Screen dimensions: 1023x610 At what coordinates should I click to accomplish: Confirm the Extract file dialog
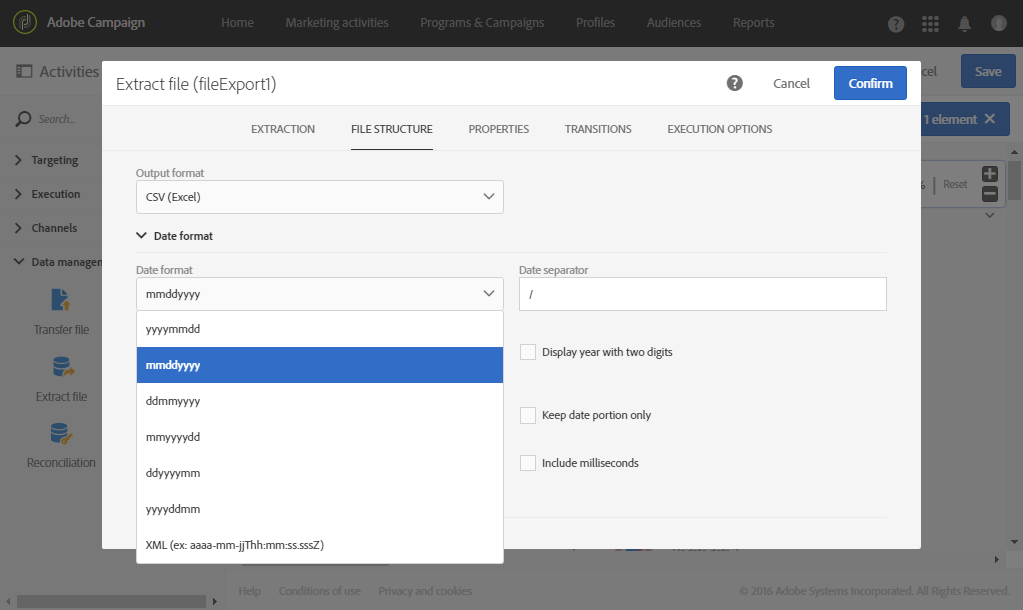tap(870, 83)
